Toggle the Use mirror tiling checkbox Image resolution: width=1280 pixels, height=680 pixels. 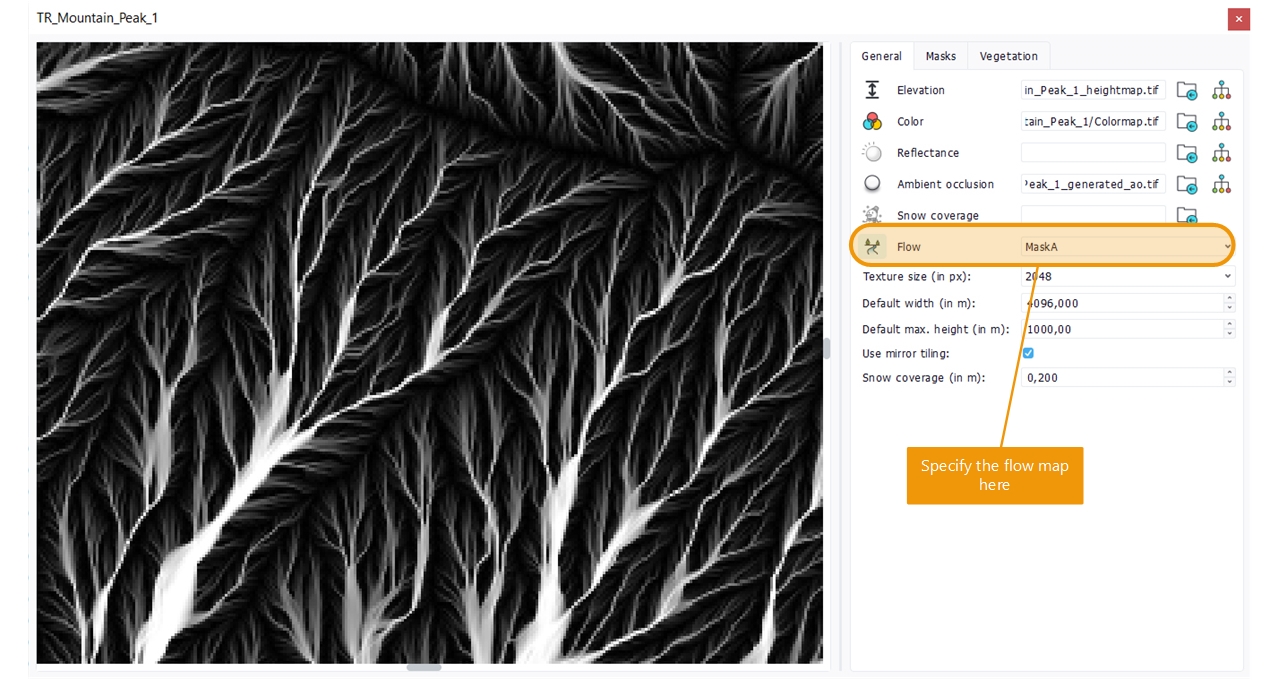pos(1028,353)
